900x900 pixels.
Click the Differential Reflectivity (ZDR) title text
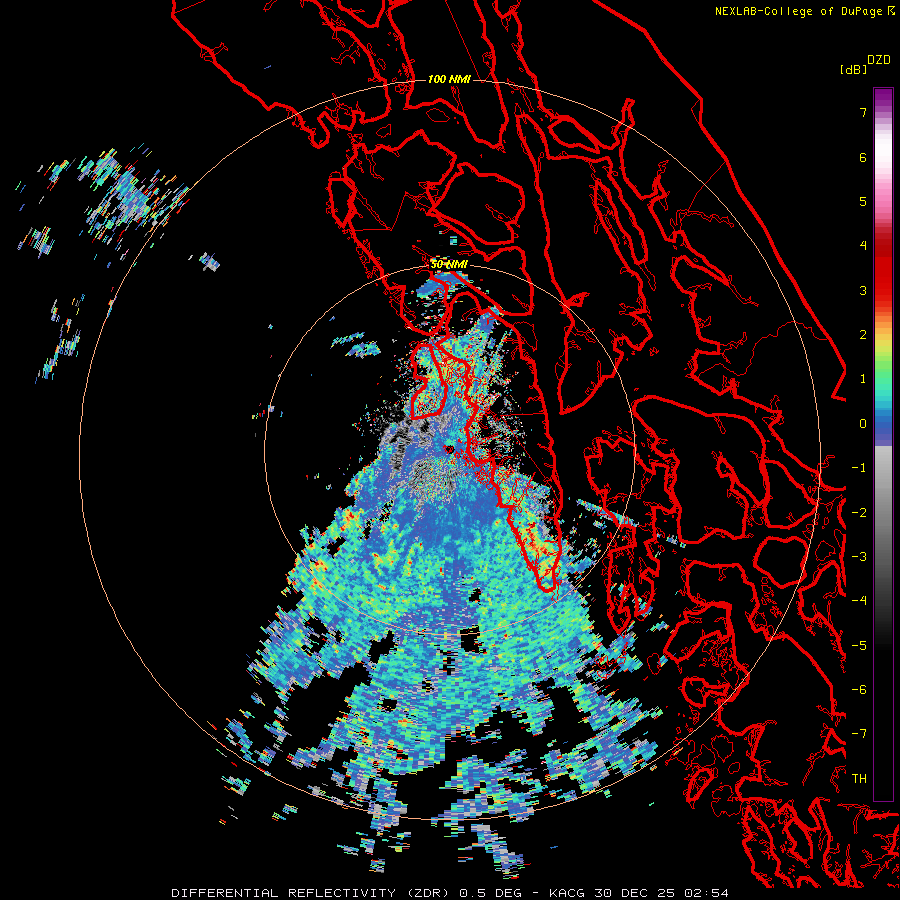(x=313, y=893)
